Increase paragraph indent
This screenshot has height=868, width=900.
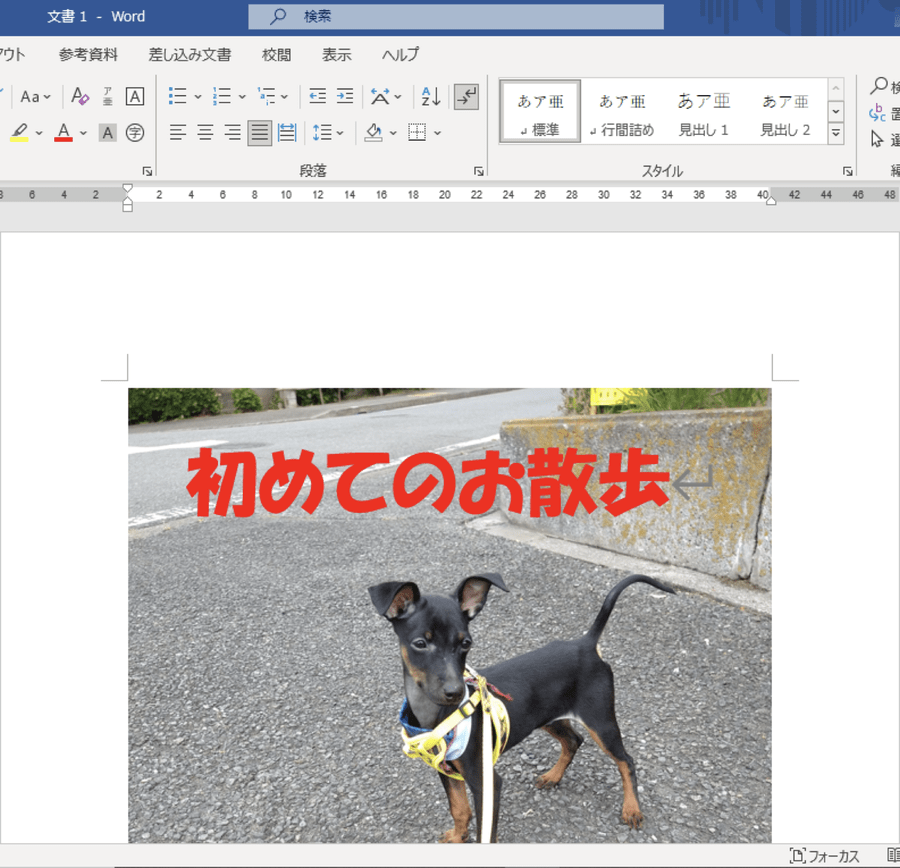345,96
